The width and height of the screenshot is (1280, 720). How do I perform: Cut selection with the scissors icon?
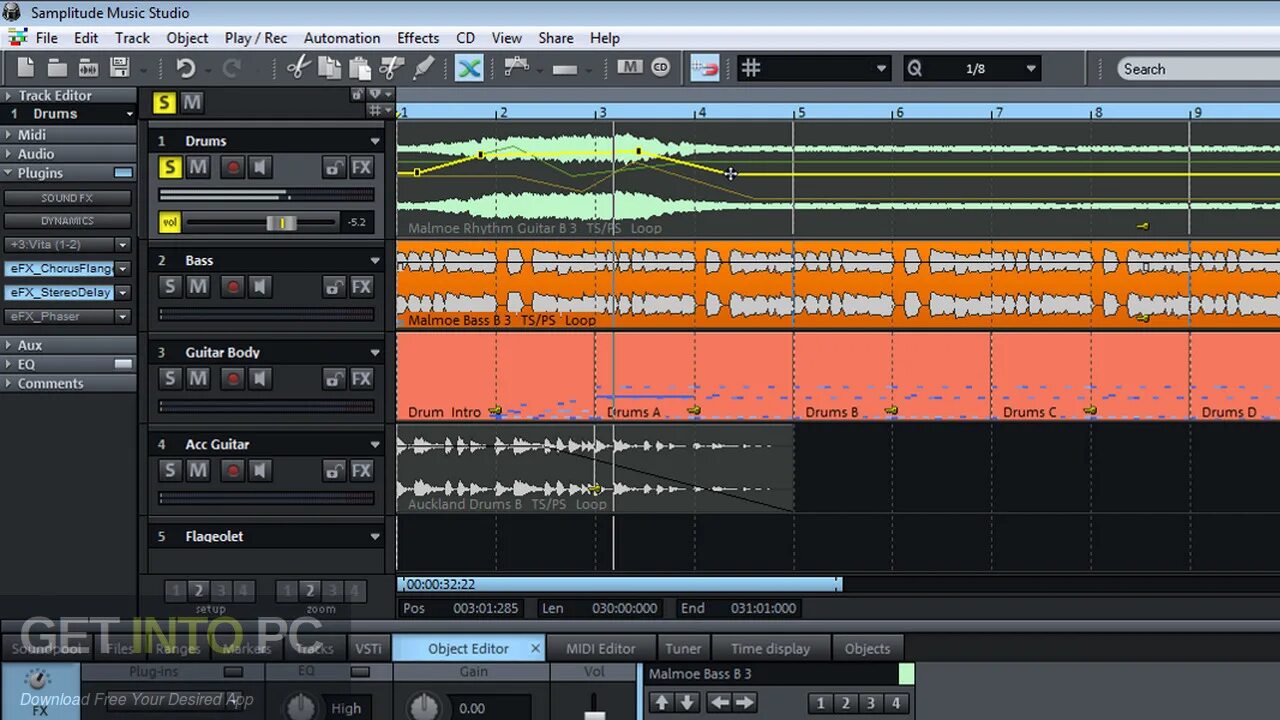(298, 68)
